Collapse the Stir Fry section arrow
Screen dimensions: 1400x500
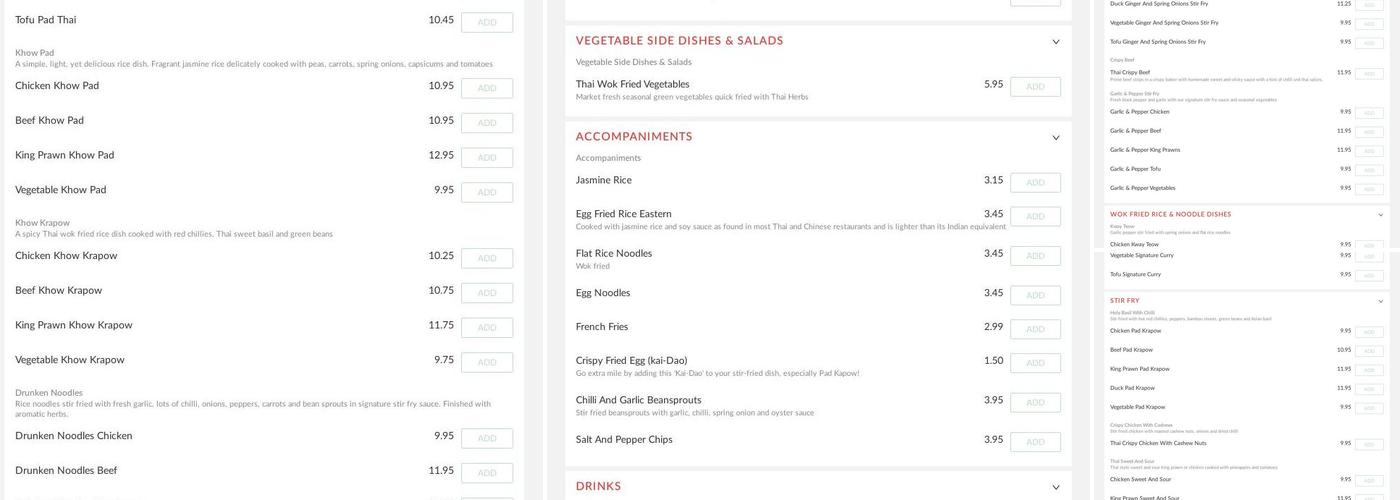[1381, 301]
